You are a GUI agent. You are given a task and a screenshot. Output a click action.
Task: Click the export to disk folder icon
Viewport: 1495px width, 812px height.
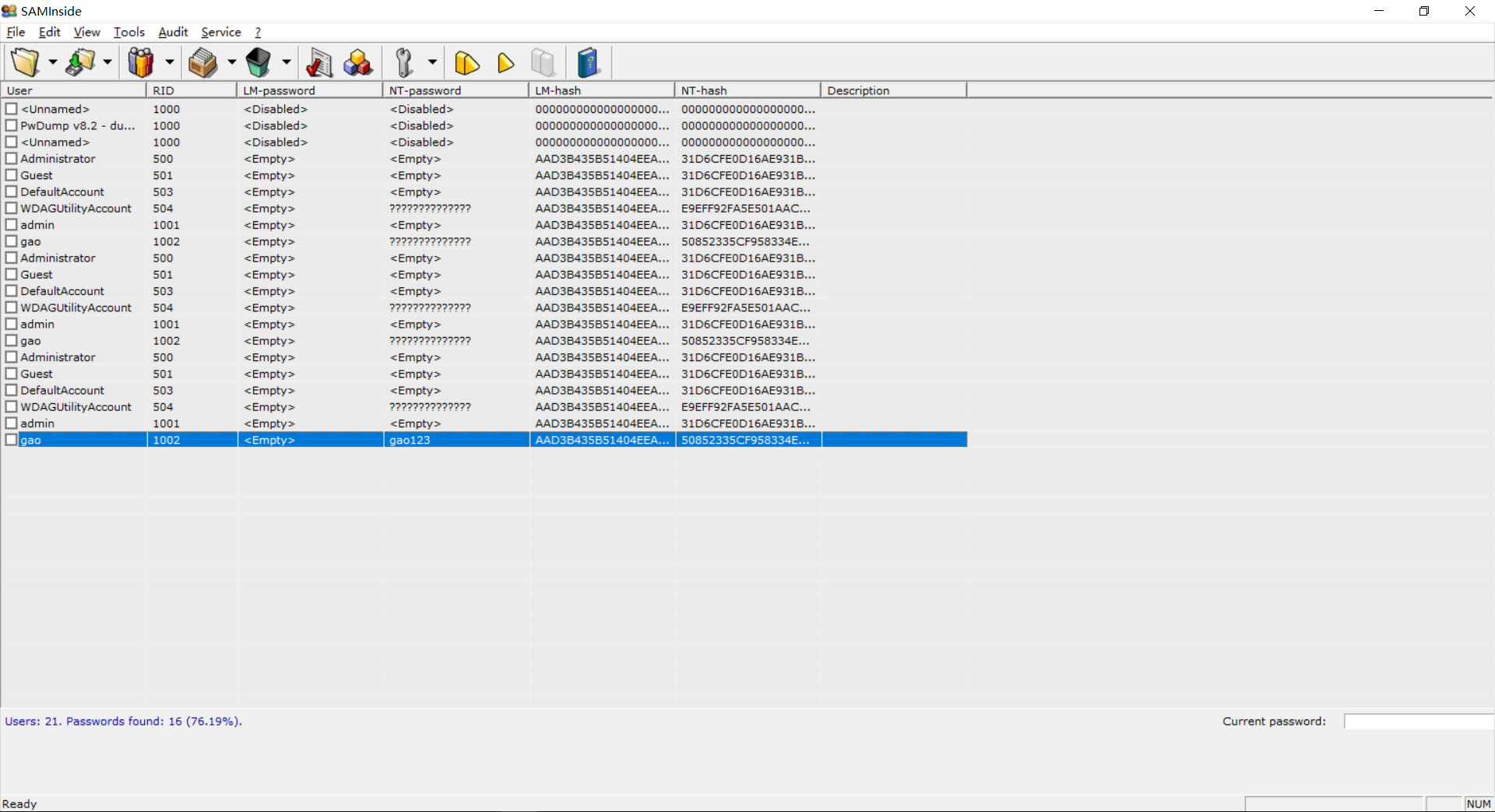pos(80,62)
